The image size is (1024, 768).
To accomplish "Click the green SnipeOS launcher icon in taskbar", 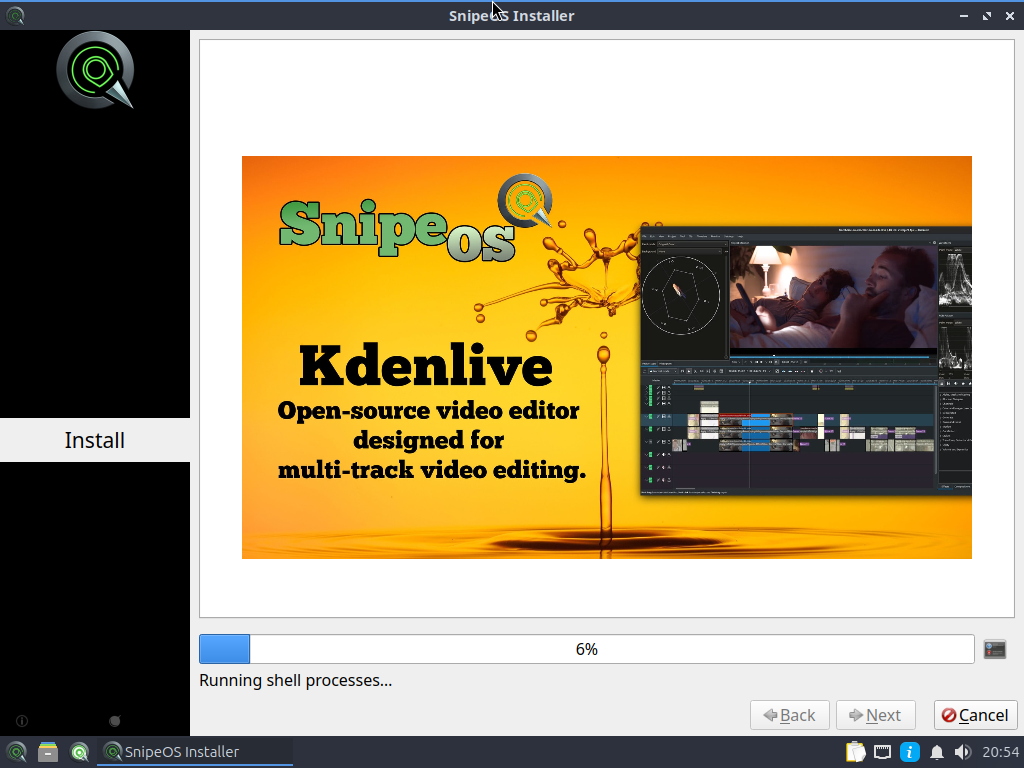I will pos(80,752).
